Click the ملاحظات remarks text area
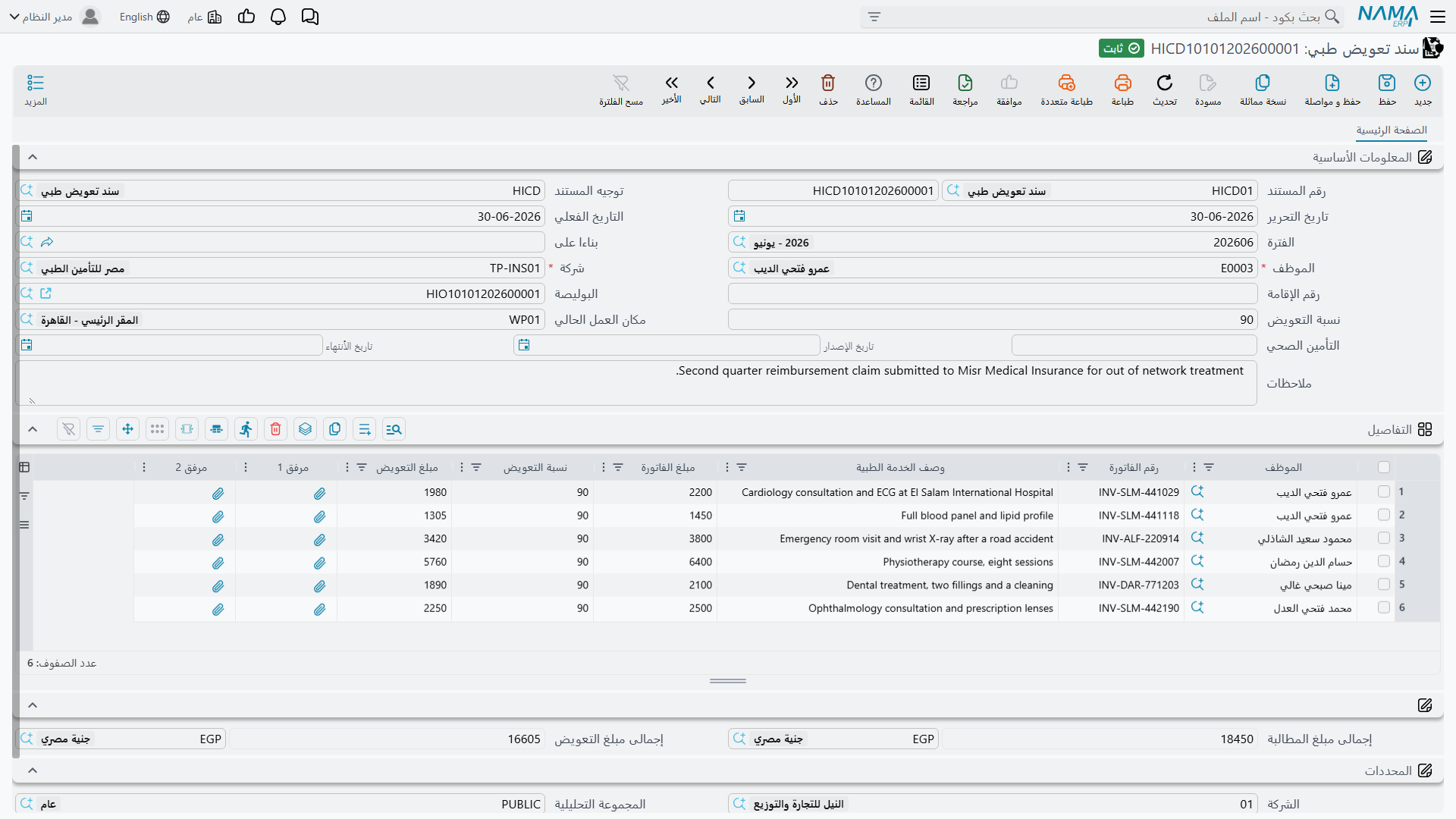The image size is (1456, 819). (636, 383)
